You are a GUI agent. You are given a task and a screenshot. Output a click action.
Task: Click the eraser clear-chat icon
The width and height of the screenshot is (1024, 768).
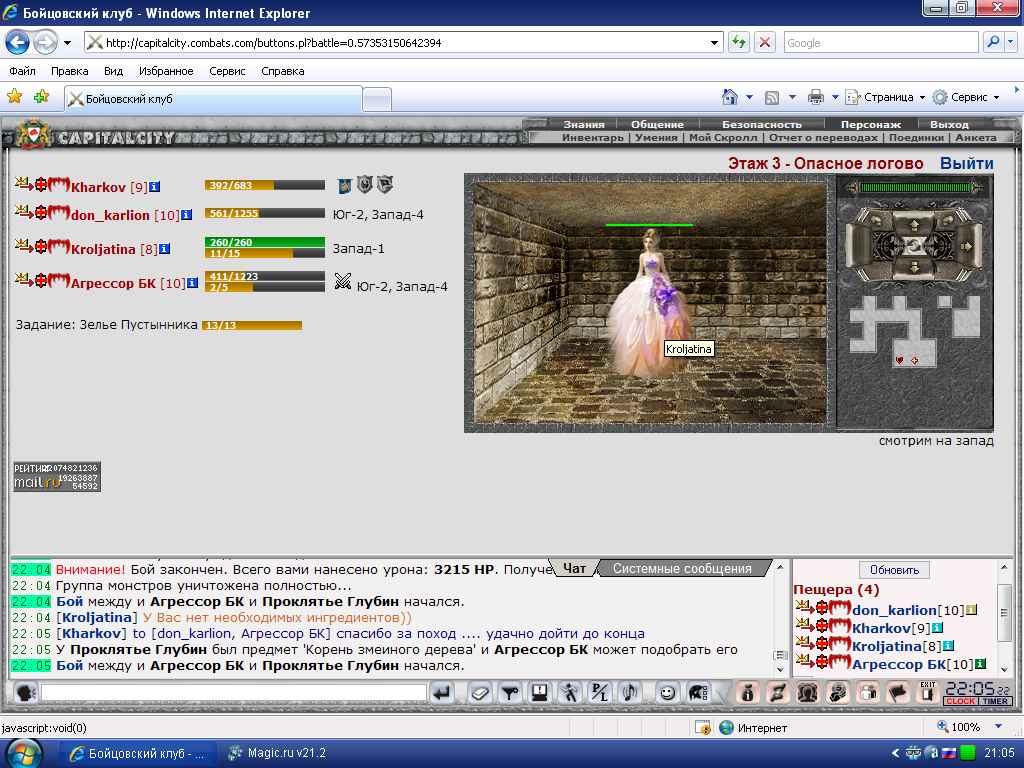pos(480,692)
